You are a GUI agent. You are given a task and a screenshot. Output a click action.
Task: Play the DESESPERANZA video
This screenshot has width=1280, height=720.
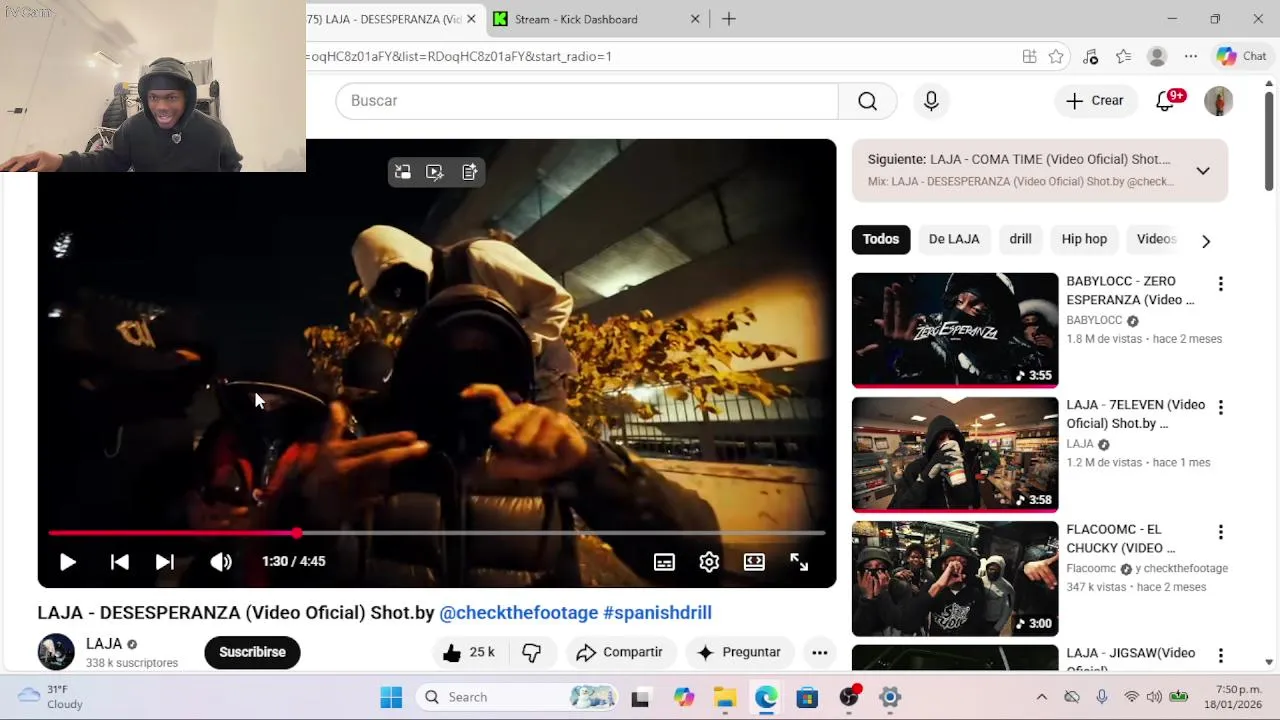(x=67, y=562)
